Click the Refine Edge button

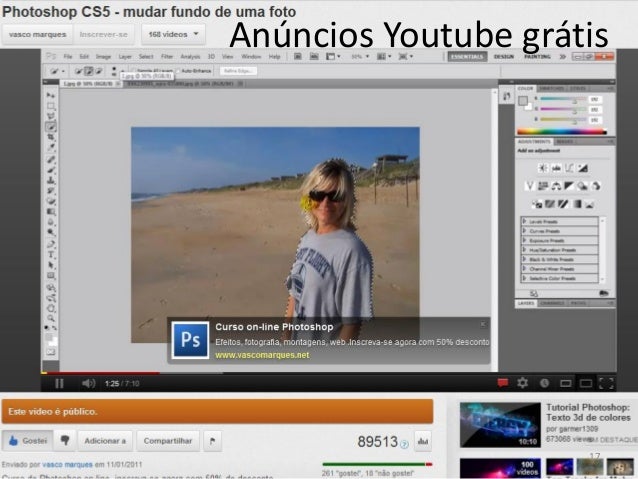[x=238, y=71]
